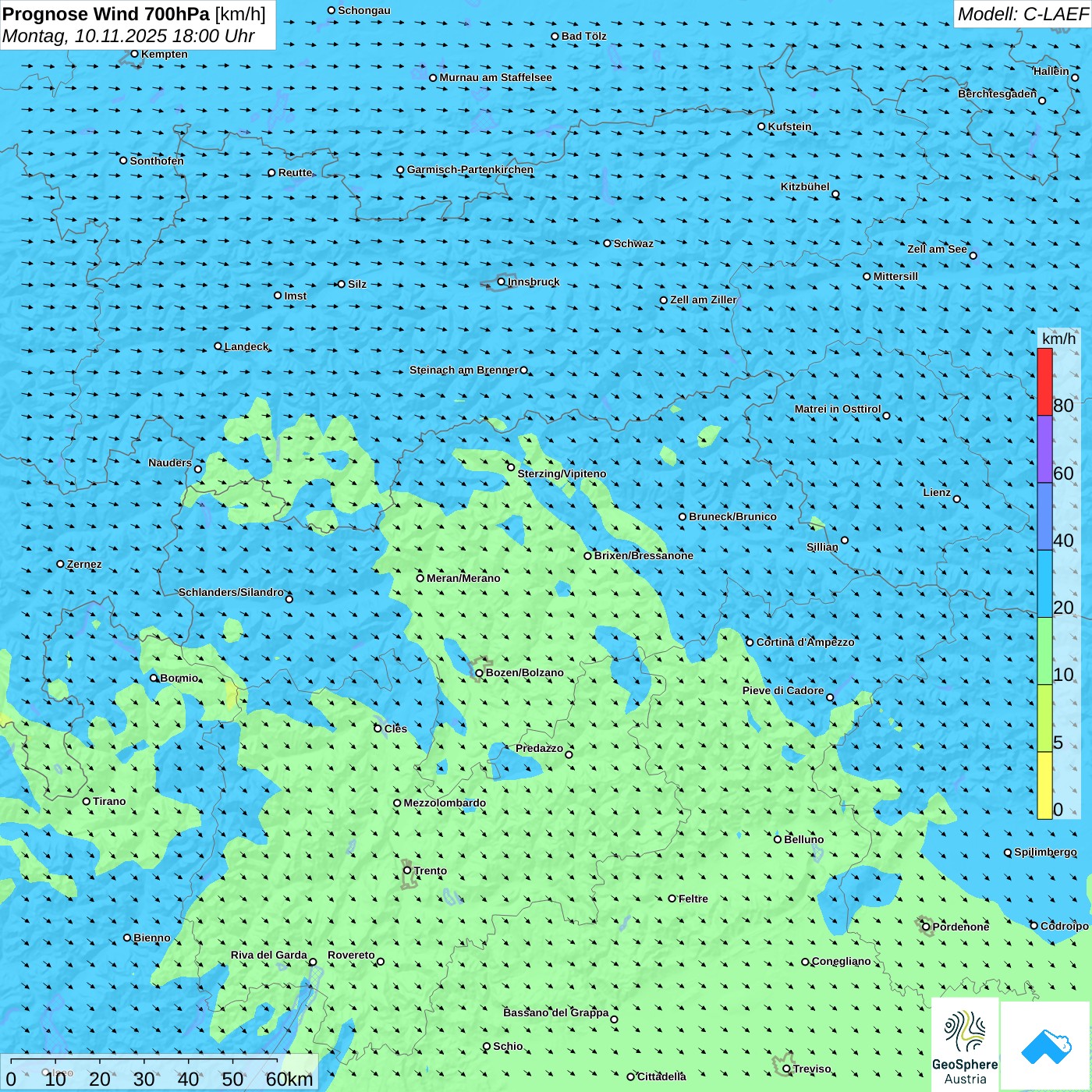Click the 'Cittadella' label

pyautogui.click(x=662, y=1076)
